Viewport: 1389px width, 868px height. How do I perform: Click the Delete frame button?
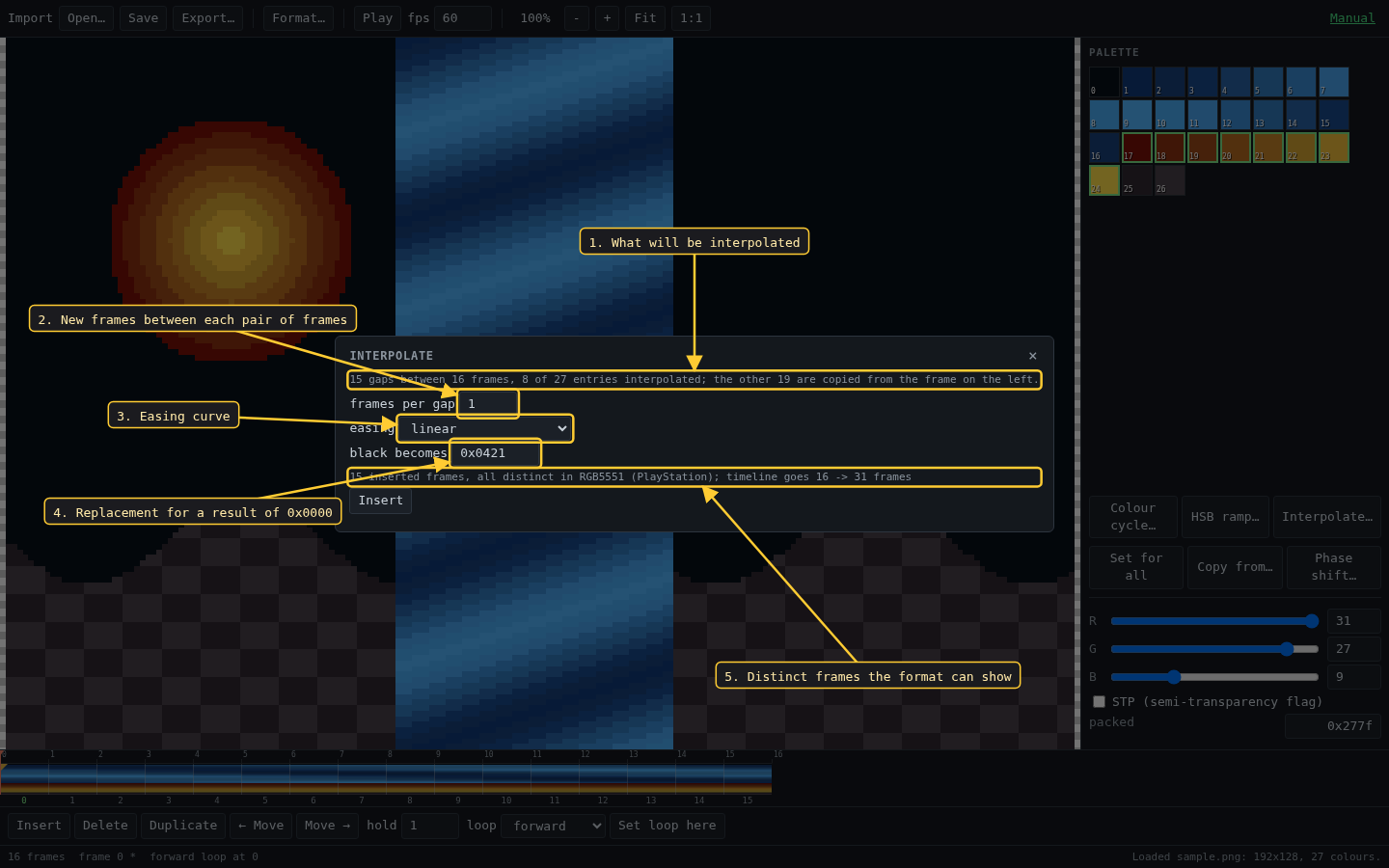[x=105, y=826]
